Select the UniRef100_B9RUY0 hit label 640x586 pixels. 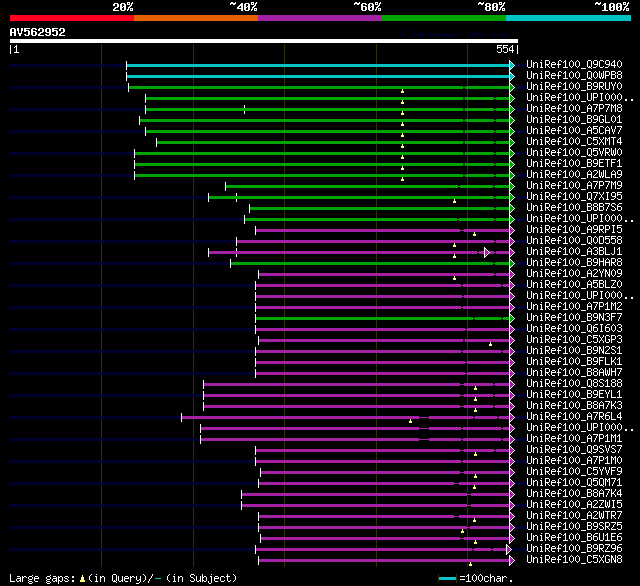coord(574,87)
